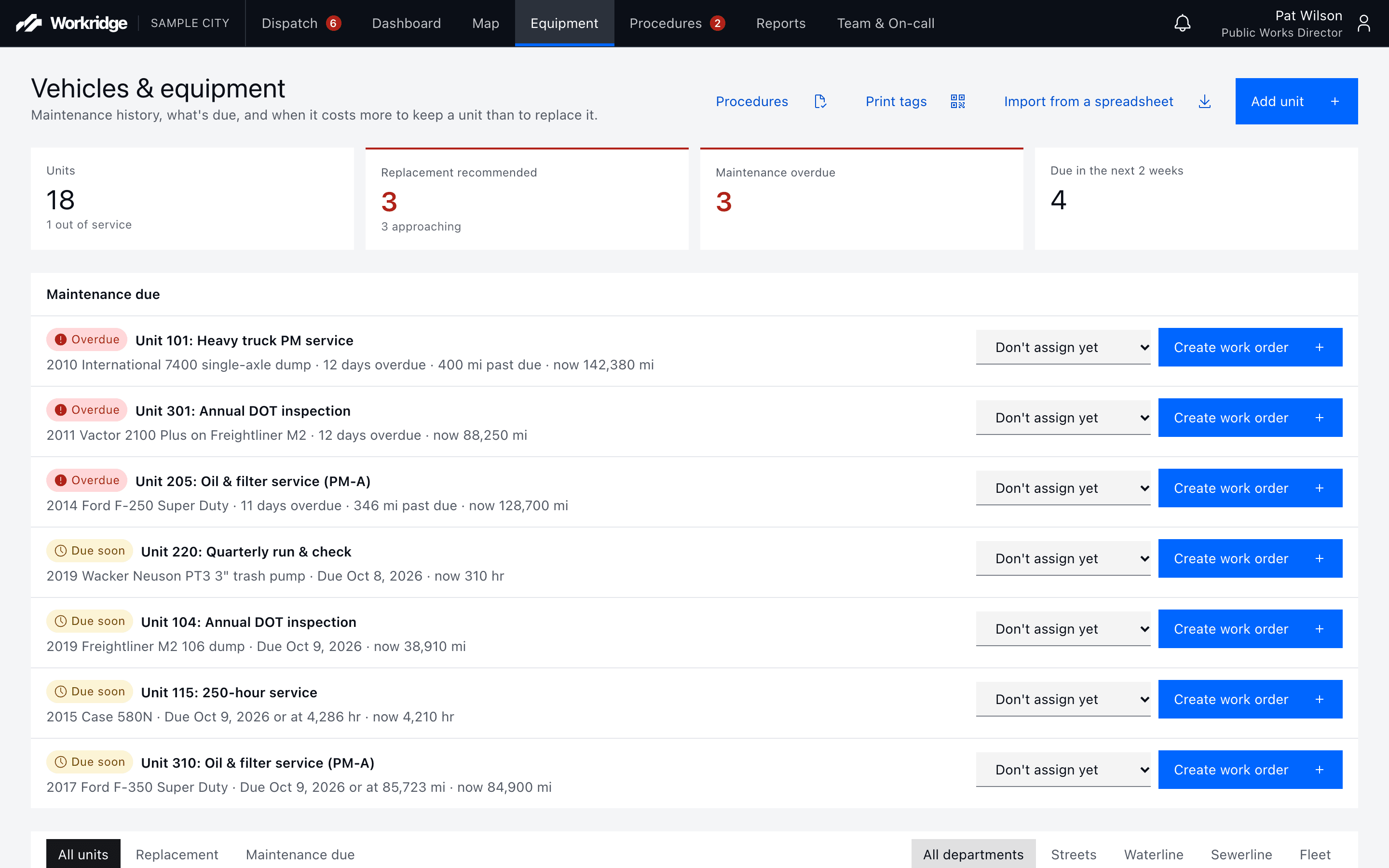
Task: Click the Dispatch badge showing 6
Action: 333,24
